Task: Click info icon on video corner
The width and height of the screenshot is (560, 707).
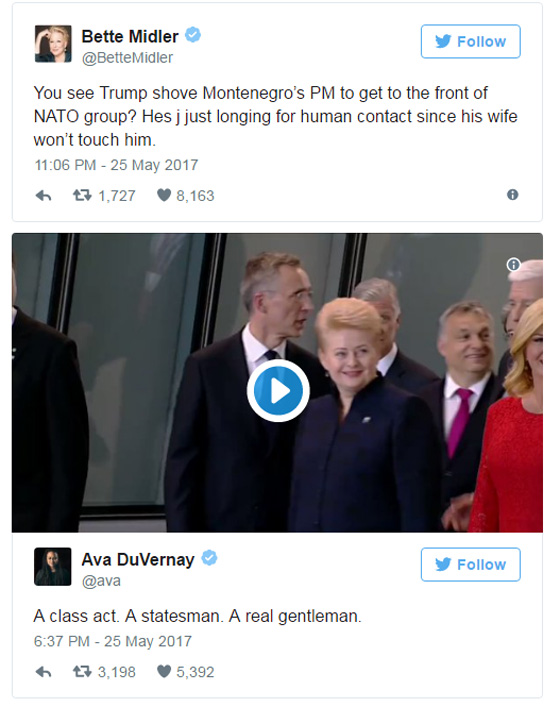Action: point(514,265)
